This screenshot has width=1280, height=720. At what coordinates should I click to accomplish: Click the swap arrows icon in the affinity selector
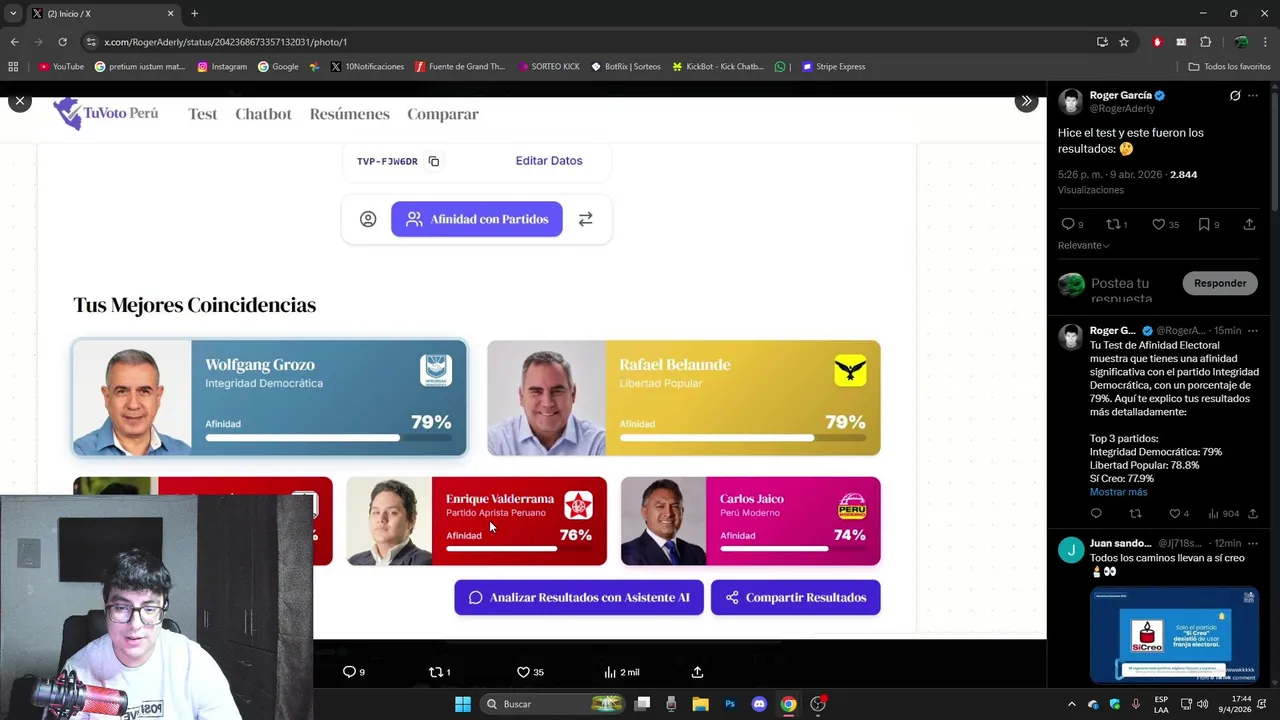tap(586, 219)
